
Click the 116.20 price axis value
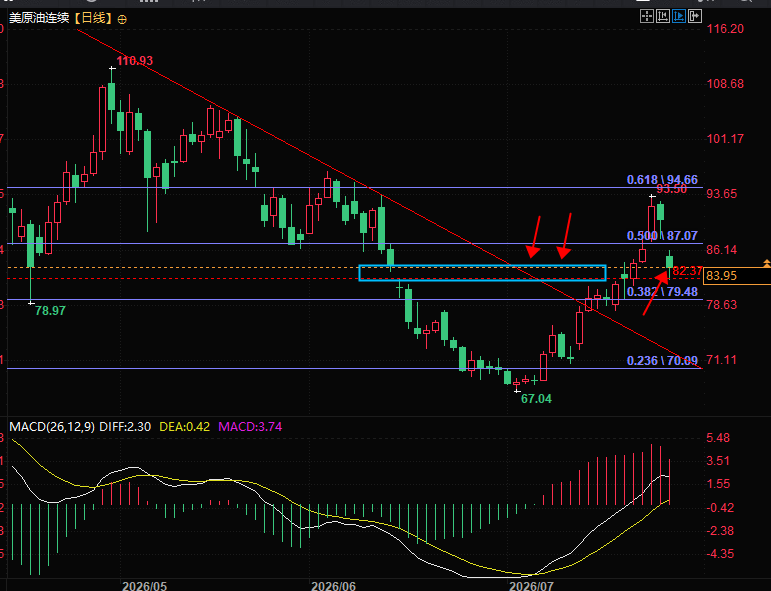(x=725, y=29)
